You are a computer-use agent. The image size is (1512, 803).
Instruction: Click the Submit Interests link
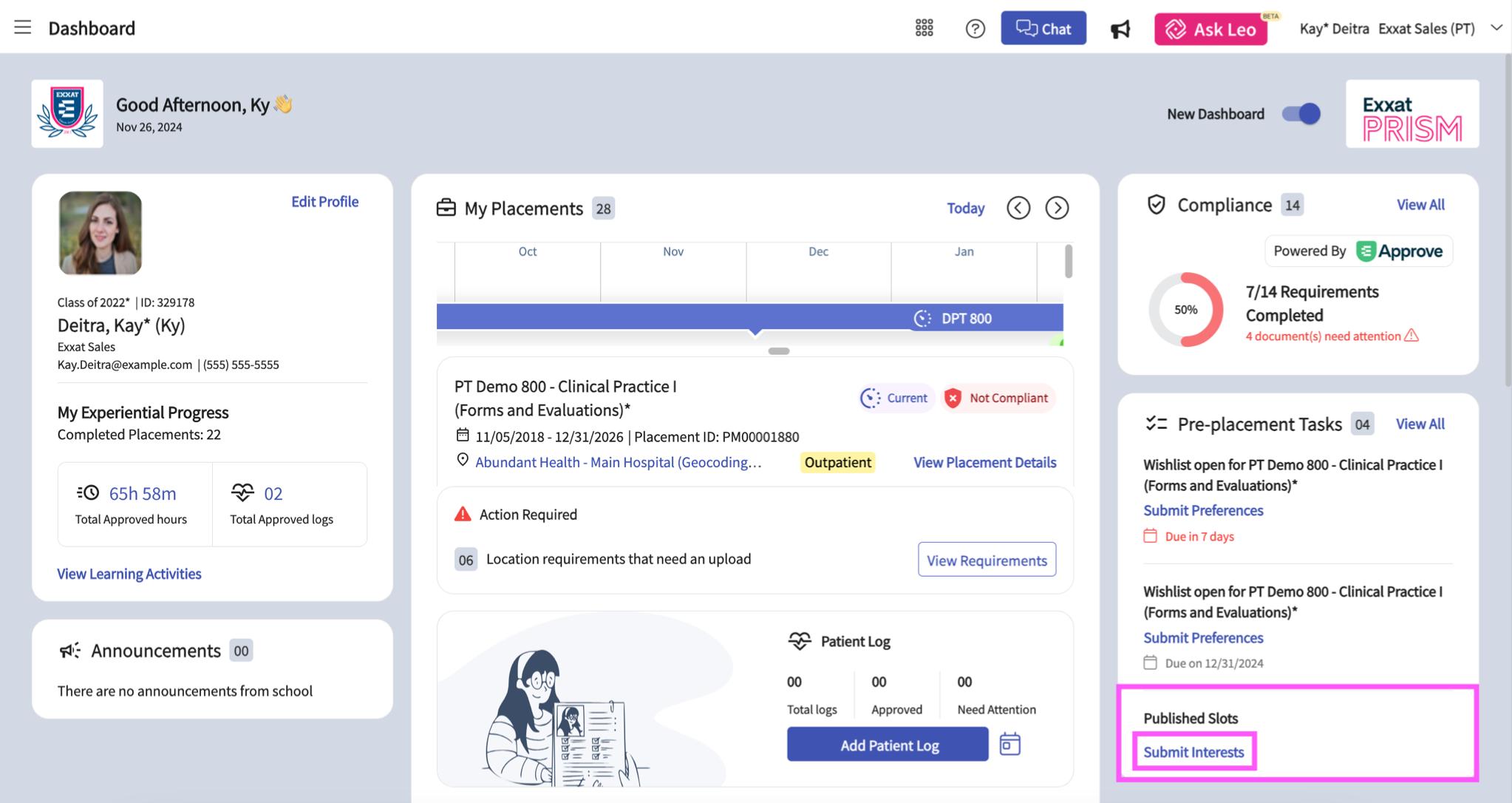tap(1193, 752)
